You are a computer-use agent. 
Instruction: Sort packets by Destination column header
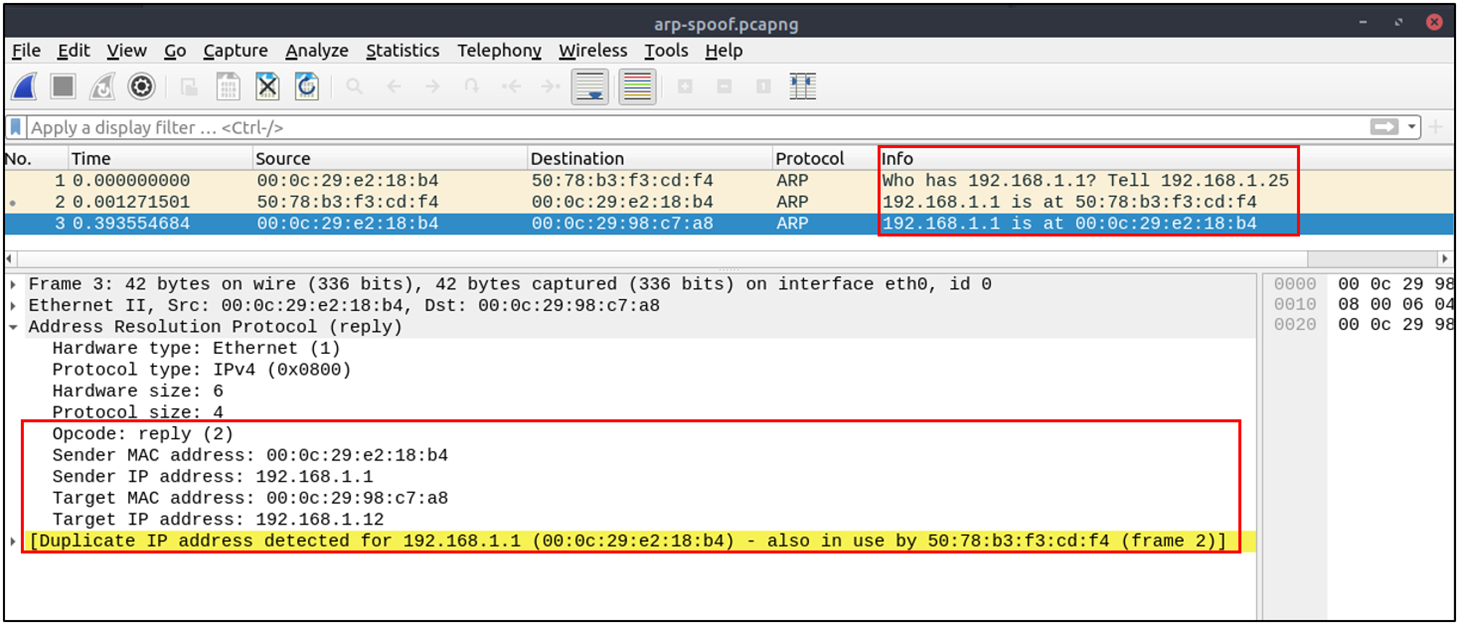[x=650, y=158]
